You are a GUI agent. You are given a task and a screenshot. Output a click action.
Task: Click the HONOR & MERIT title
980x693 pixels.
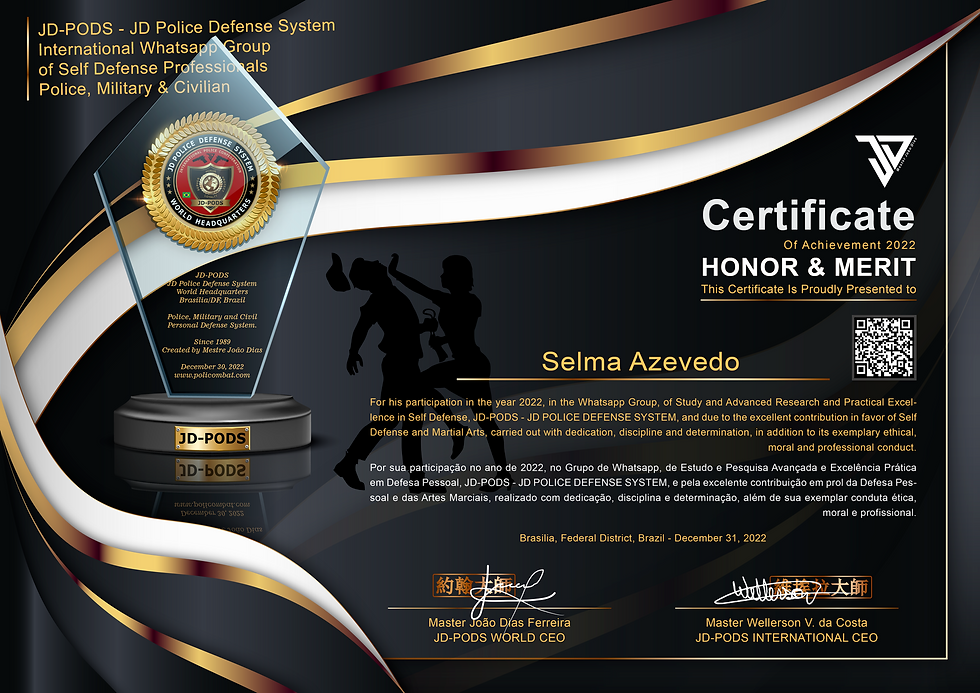coord(808,267)
